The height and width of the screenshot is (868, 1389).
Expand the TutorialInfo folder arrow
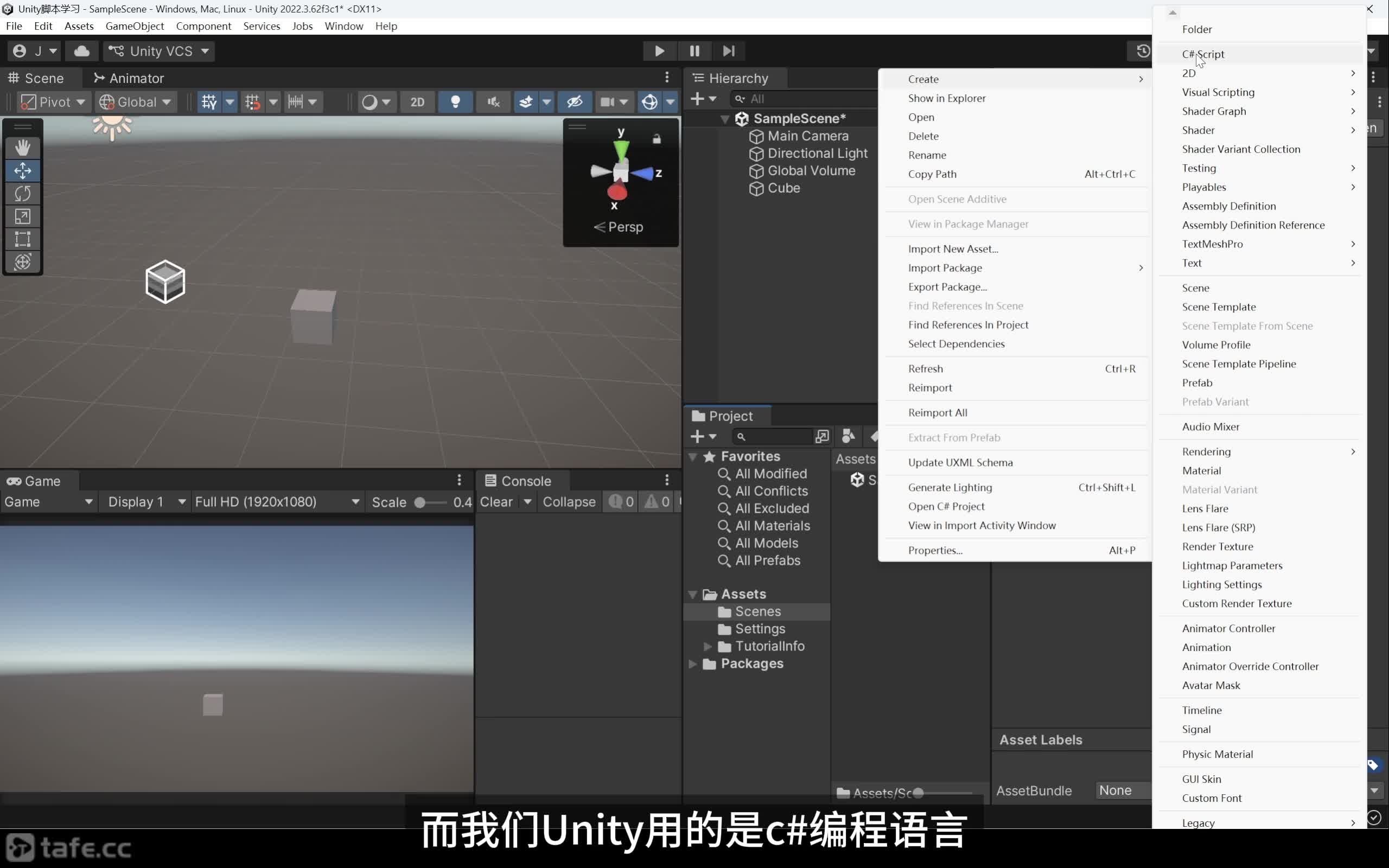point(708,647)
